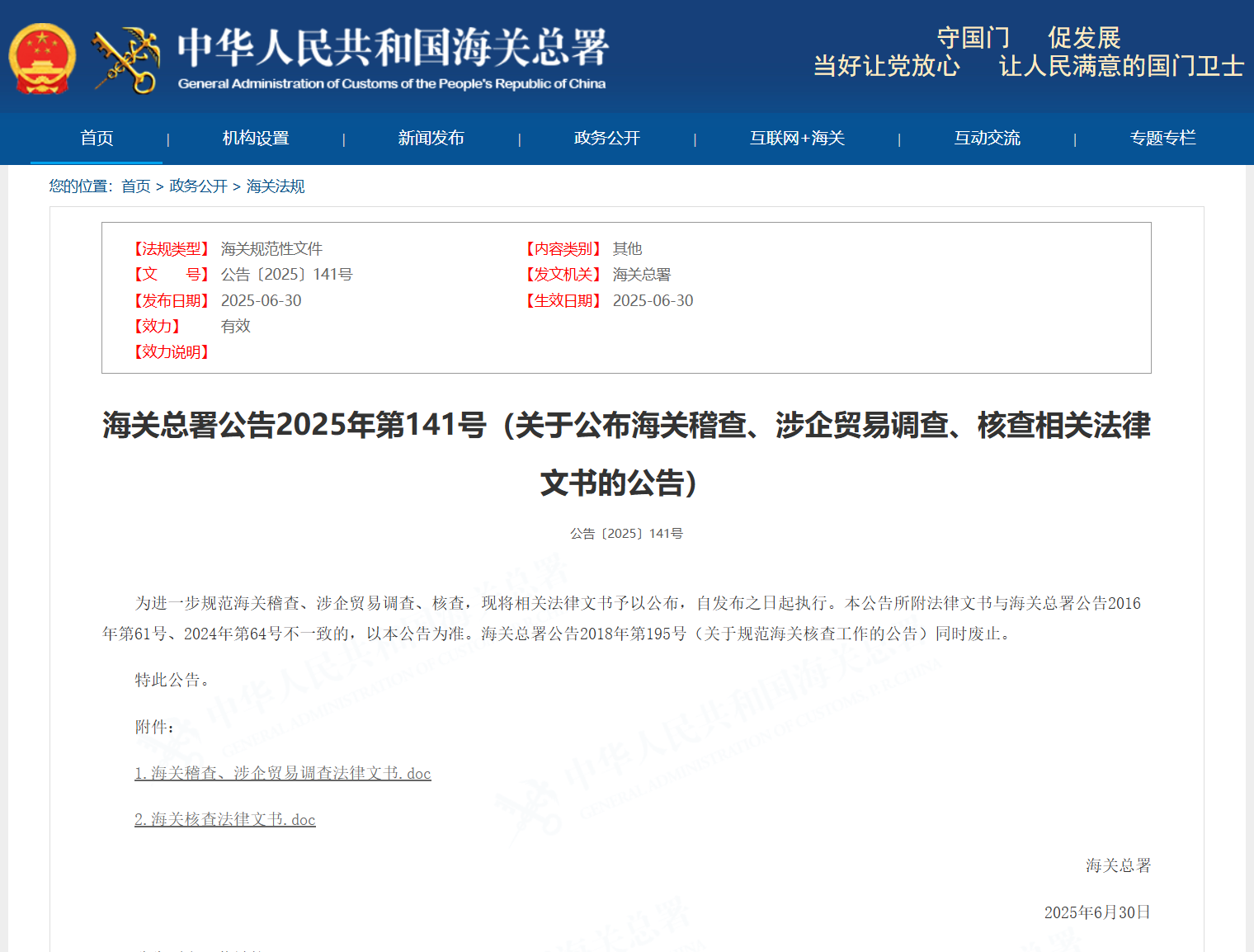Go to 政务公开 in the top navigation
The width and height of the screenshot is (1254, 952).
pos(606,139)
